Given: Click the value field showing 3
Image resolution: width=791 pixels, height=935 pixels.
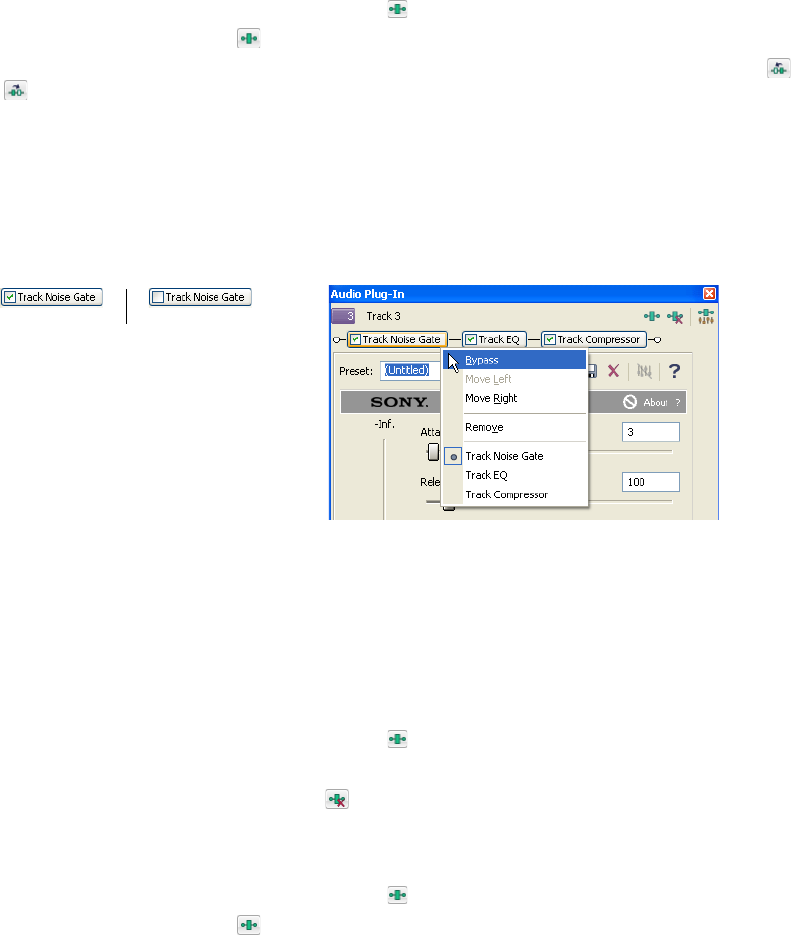Looking at the screenshot, I should [x=650, y=432].
